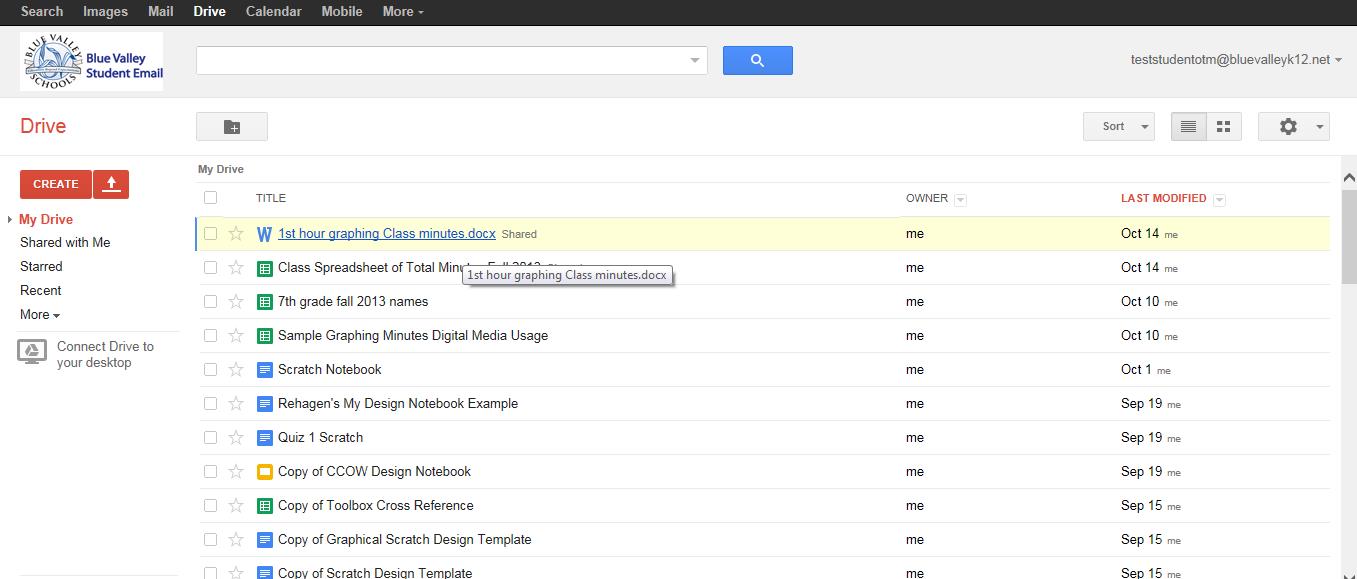Open the More menu in the top bar
The width and height of the screenshot is (1357, 579).
tap(403, 12)
